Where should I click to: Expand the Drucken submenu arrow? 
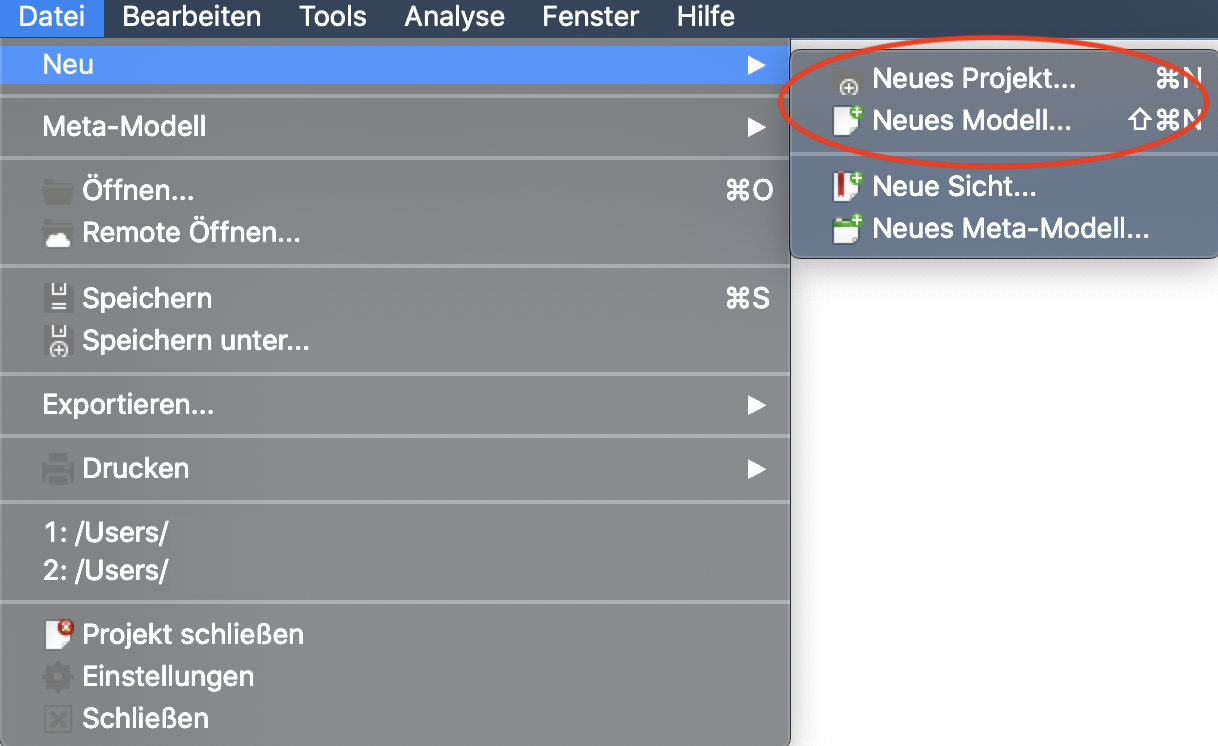click(x=756, y=468)
